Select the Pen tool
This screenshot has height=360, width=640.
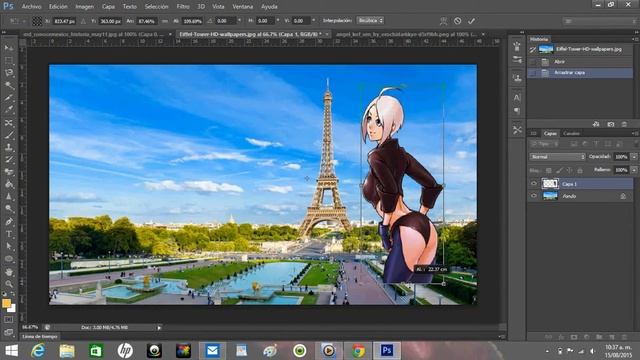click(x=9, y=222)
